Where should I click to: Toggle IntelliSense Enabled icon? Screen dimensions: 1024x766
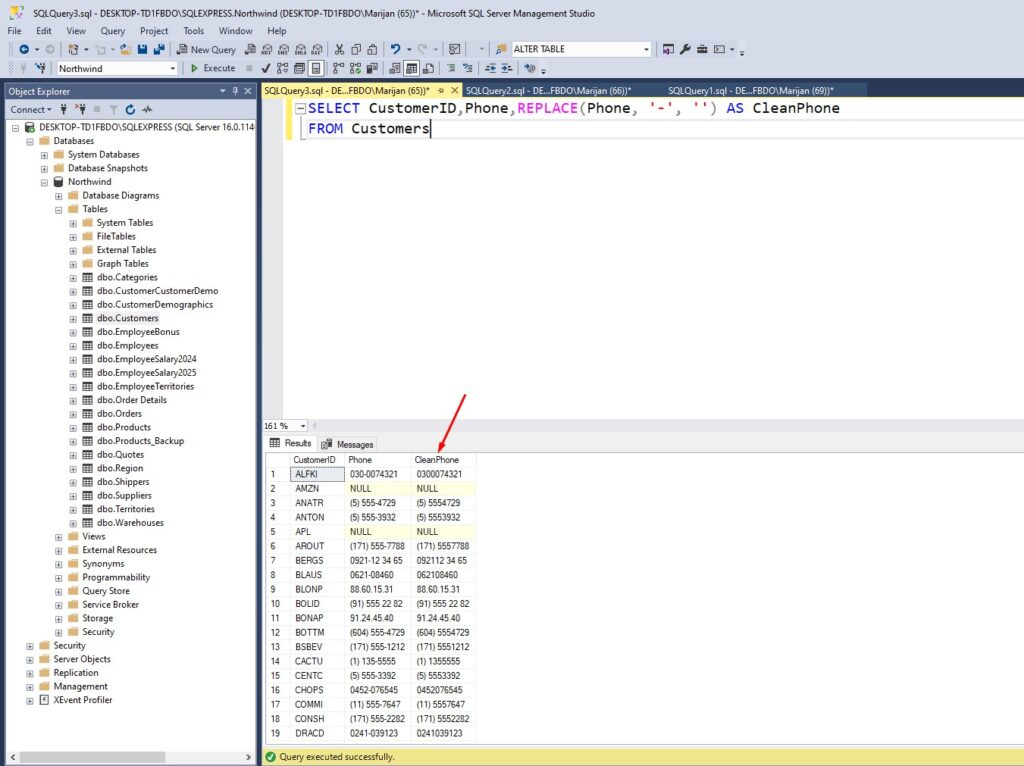tap(316, 68)
